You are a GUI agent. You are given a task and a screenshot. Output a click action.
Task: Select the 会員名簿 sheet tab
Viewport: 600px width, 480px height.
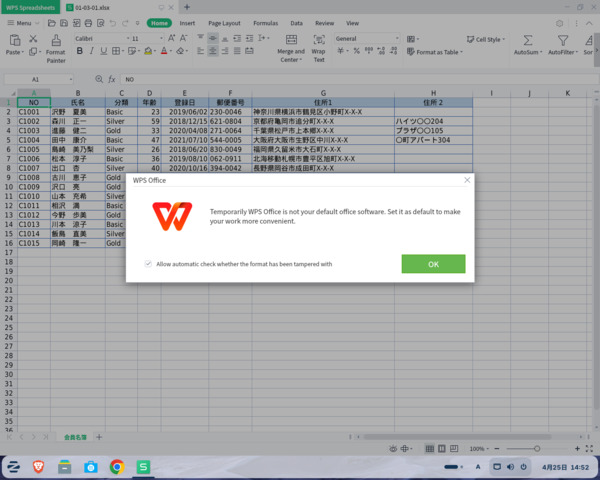[75, 437]
